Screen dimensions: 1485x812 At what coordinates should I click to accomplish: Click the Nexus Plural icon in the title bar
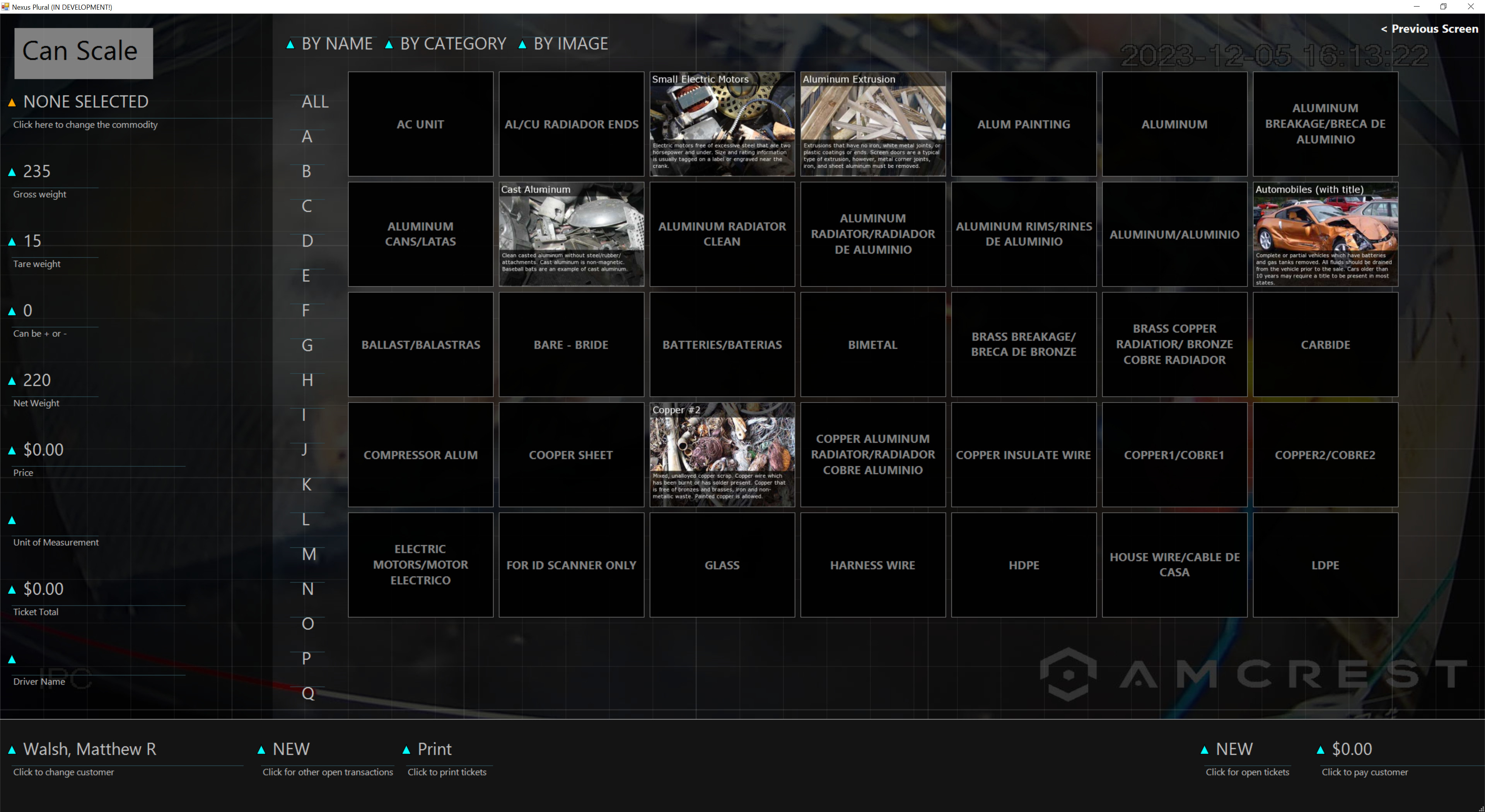click(x=6, y=7)
